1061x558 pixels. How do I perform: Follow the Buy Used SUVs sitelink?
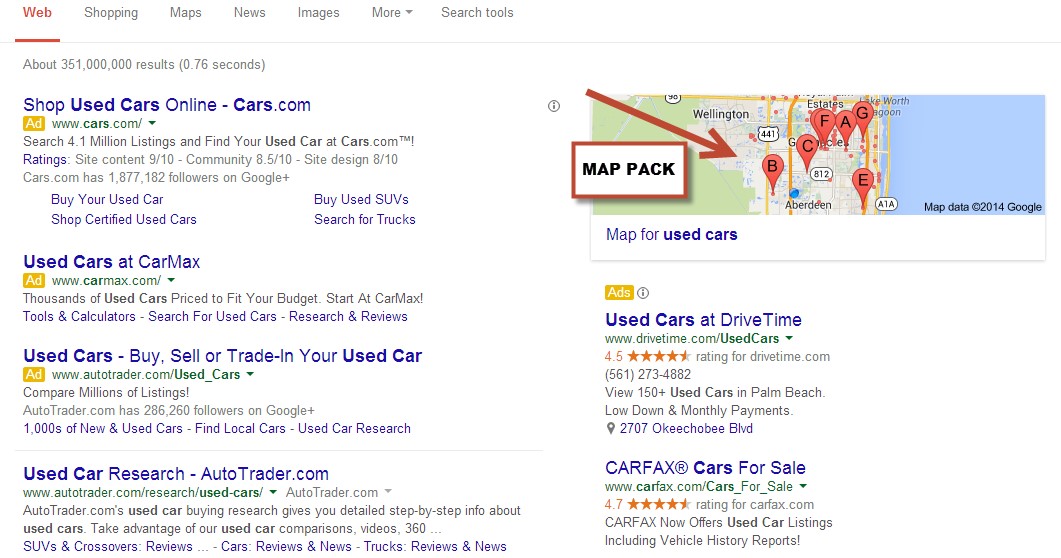coord(361,200)
